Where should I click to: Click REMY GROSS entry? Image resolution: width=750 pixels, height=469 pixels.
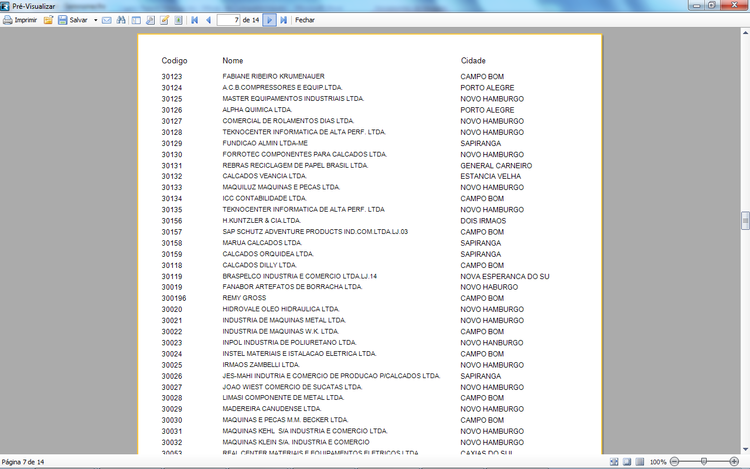point(244,298)
